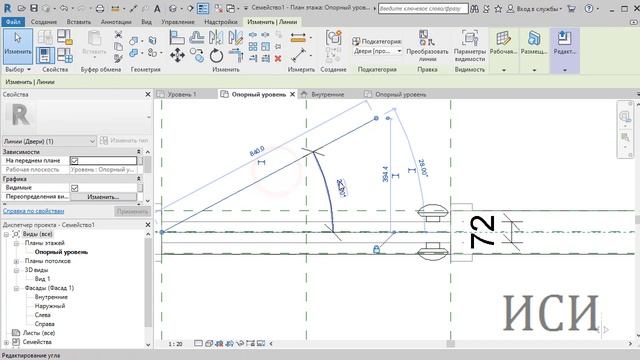Select the Copy tool in Изменить panel

click(198, 55)
